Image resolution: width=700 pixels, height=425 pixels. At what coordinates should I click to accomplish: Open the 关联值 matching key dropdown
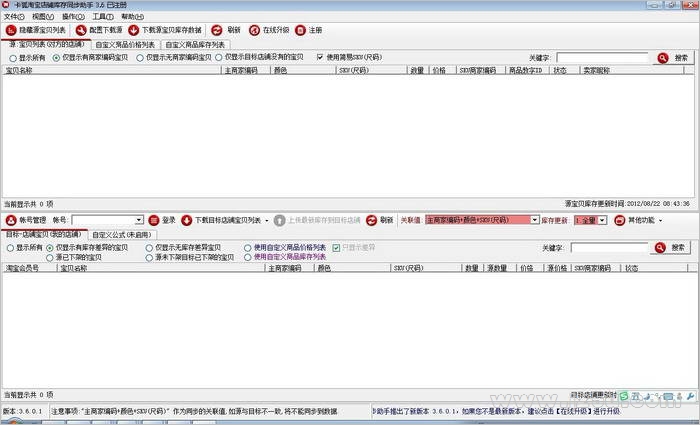(535, 219)
